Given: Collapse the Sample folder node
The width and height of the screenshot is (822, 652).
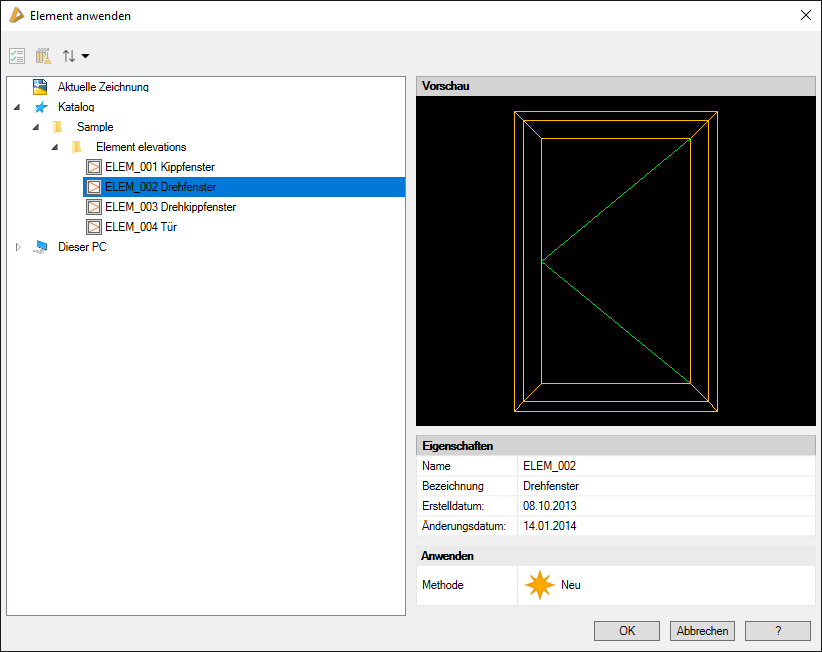Looking at the screenshot, I should pos(36,127).
